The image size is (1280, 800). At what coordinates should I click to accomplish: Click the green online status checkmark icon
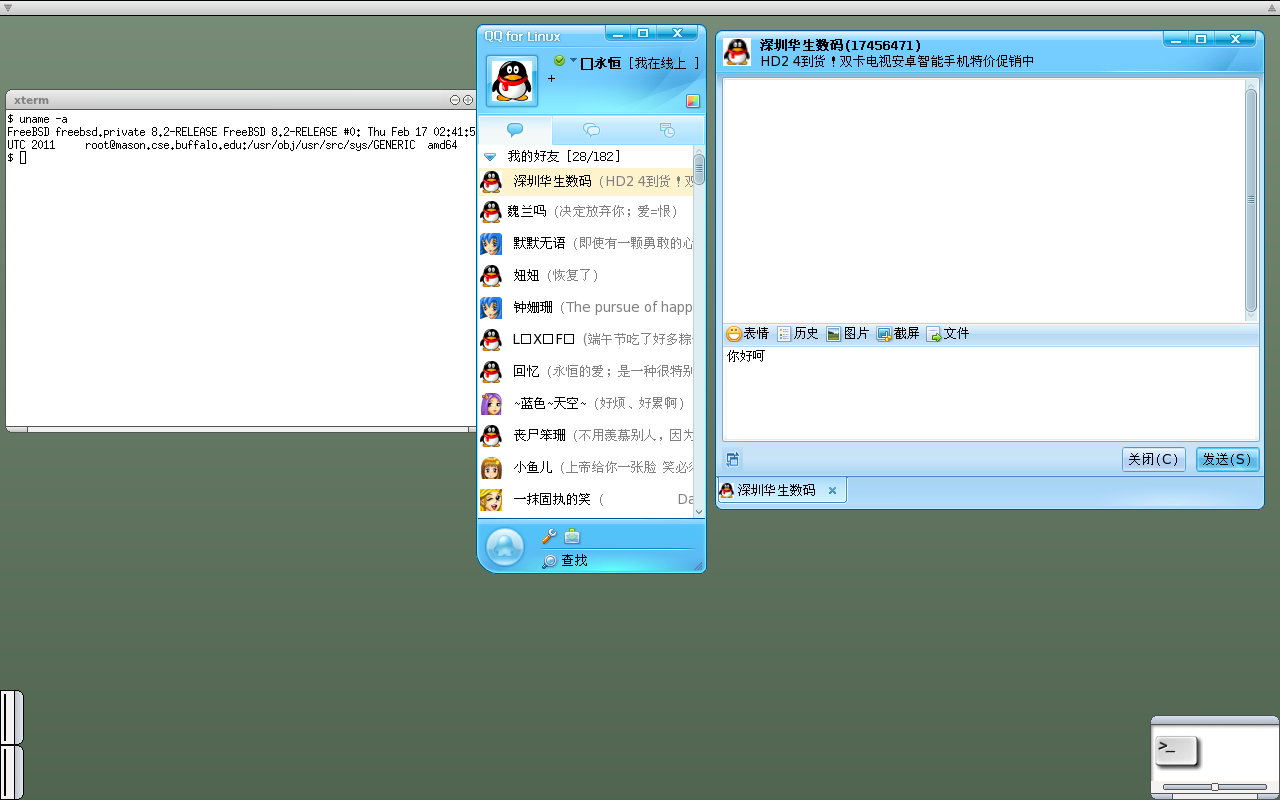[x=559, y=61]
